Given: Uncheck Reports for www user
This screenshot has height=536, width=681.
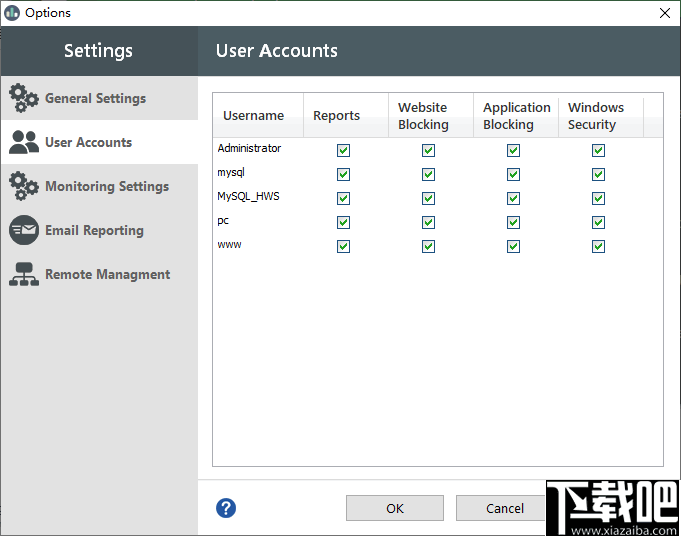Looking at the screenshot, I should tap(343, 247).
